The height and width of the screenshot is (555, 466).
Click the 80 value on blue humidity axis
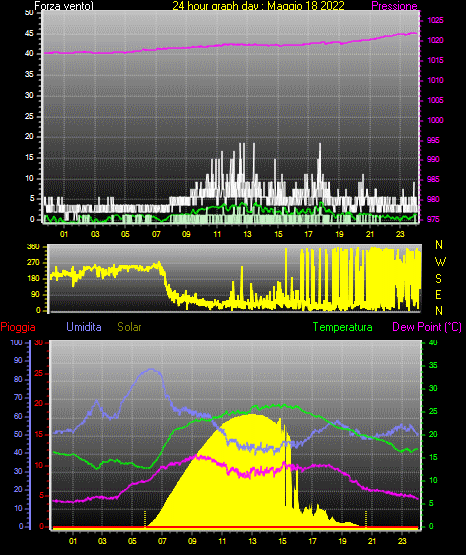(18, 379)
